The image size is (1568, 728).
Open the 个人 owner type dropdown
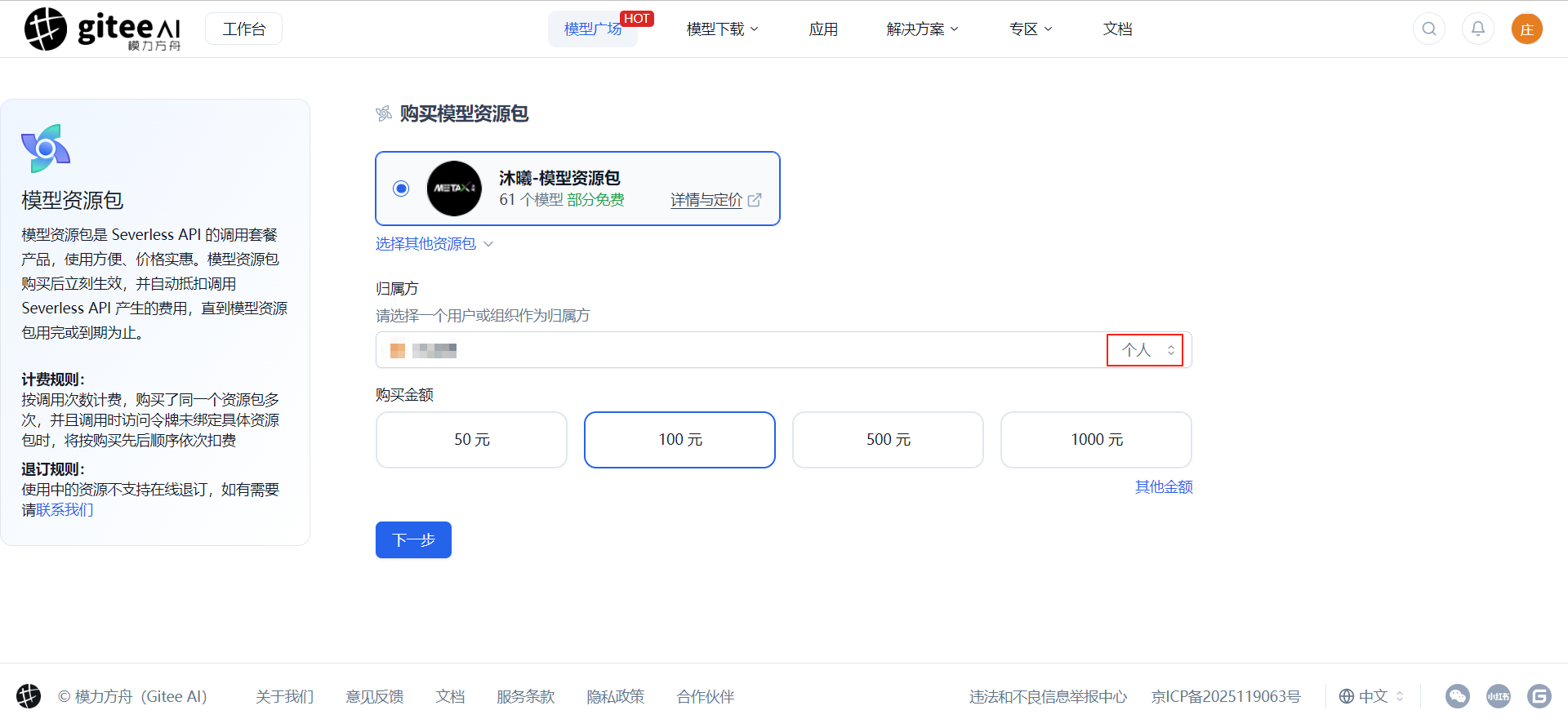pos(1145,350)
